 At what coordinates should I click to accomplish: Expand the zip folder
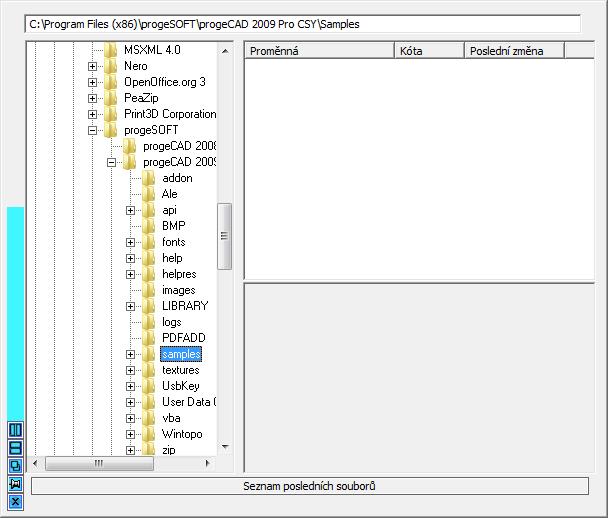coord(130,450)
